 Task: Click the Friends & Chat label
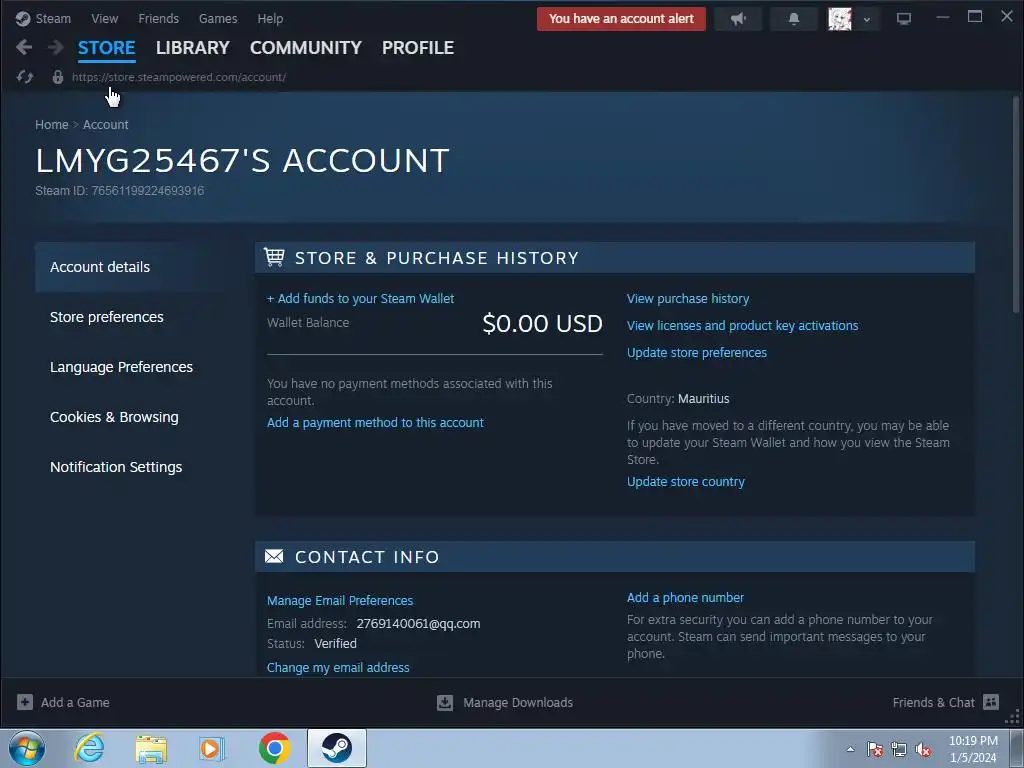pos(933,703)
